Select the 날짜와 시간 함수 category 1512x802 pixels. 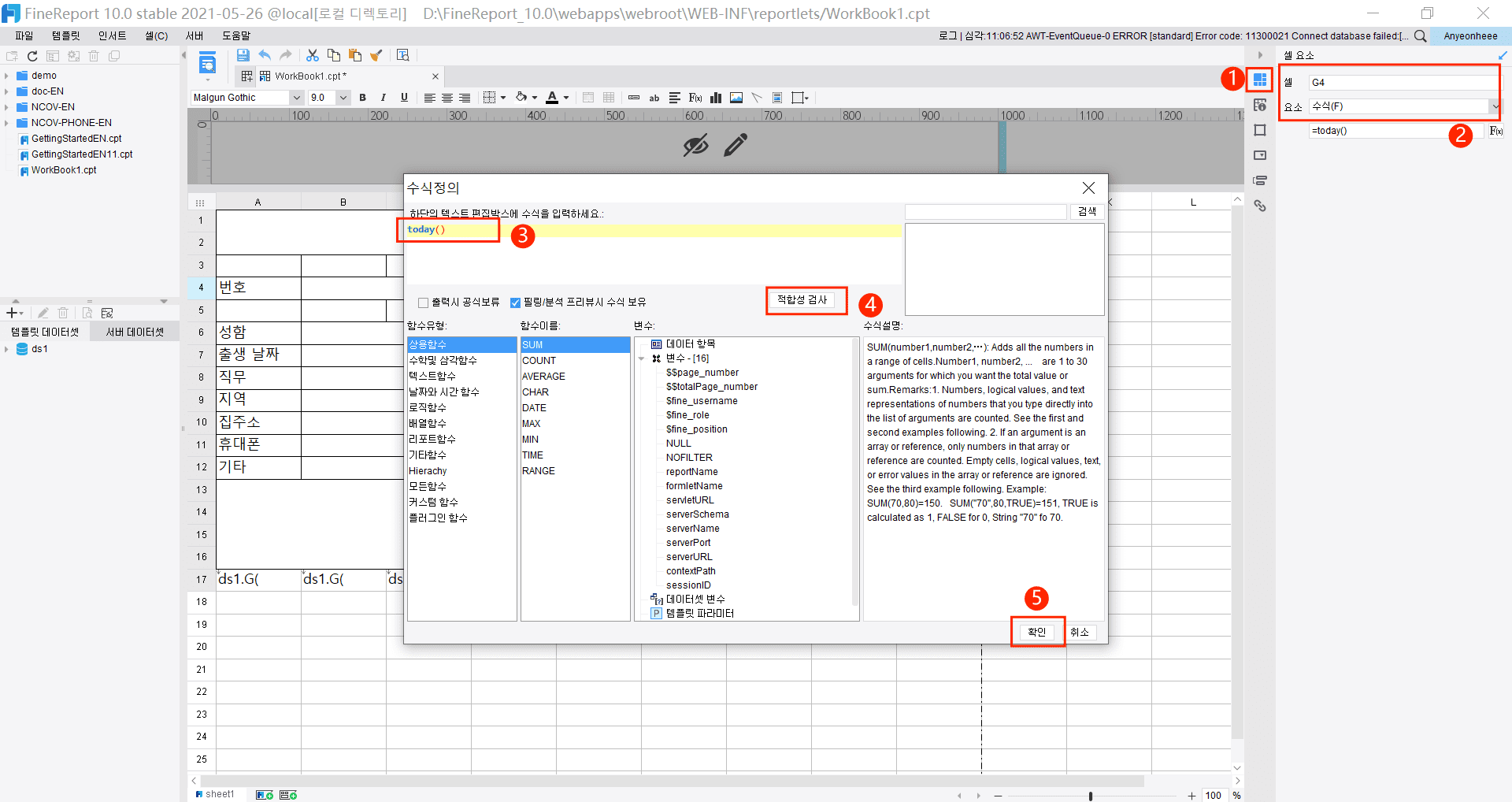coord(444,392)
